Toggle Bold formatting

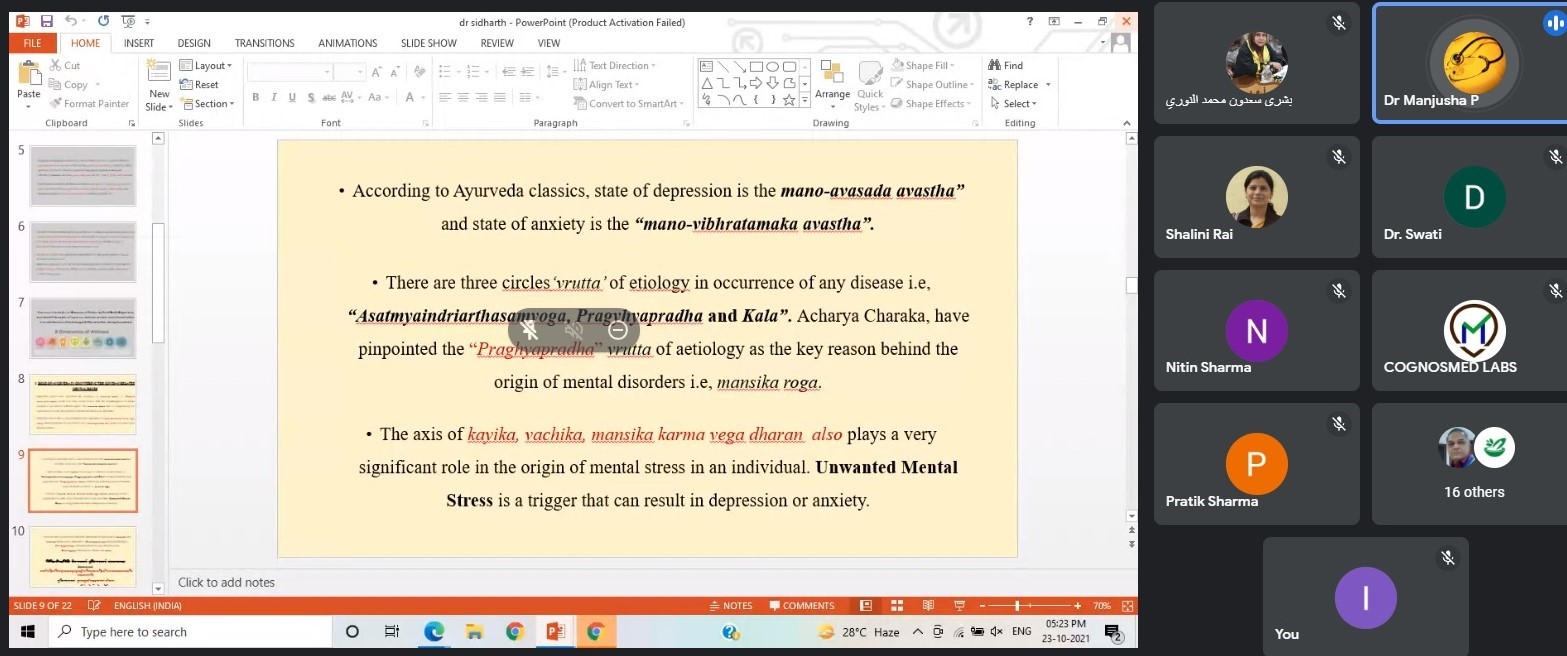tap(256, 97)
